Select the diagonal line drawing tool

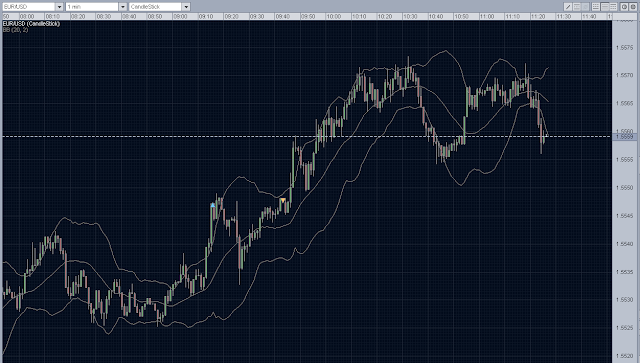[x=568, y=7]
